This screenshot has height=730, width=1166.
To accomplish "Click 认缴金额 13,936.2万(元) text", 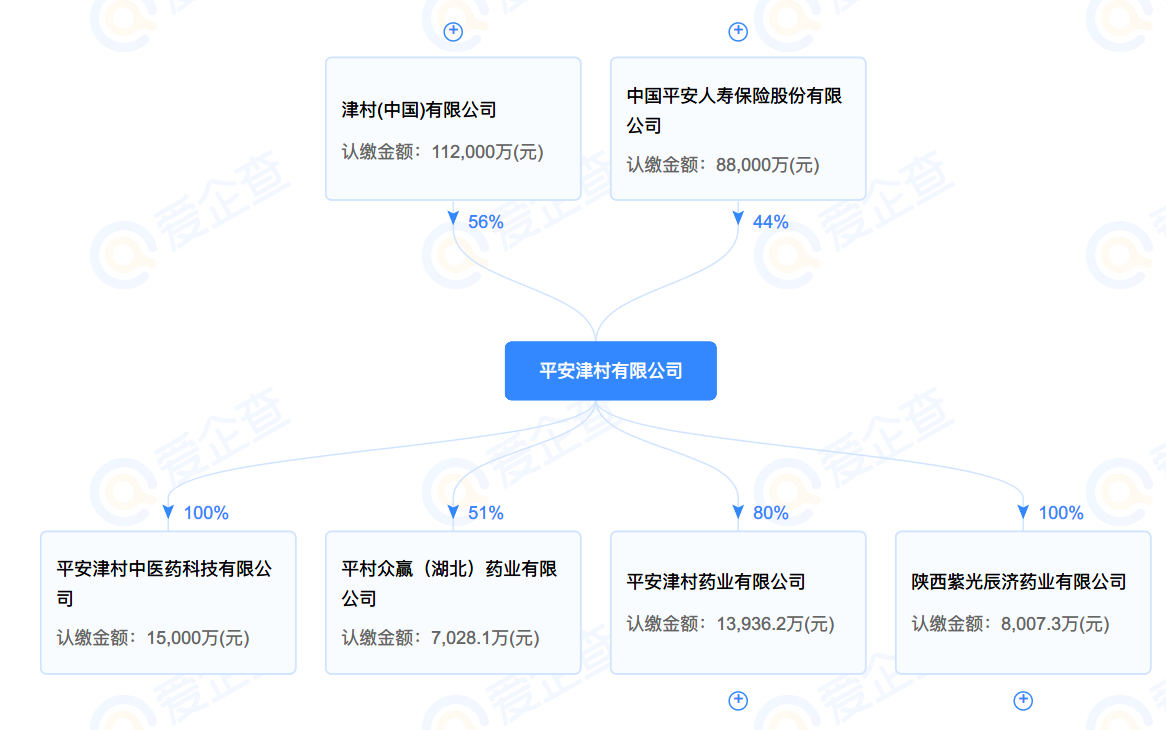I will pos(730,624).
